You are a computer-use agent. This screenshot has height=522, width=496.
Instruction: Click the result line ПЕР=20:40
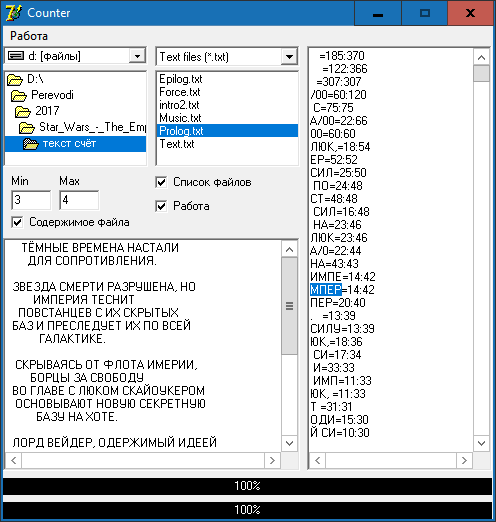[x=338, y=303]
